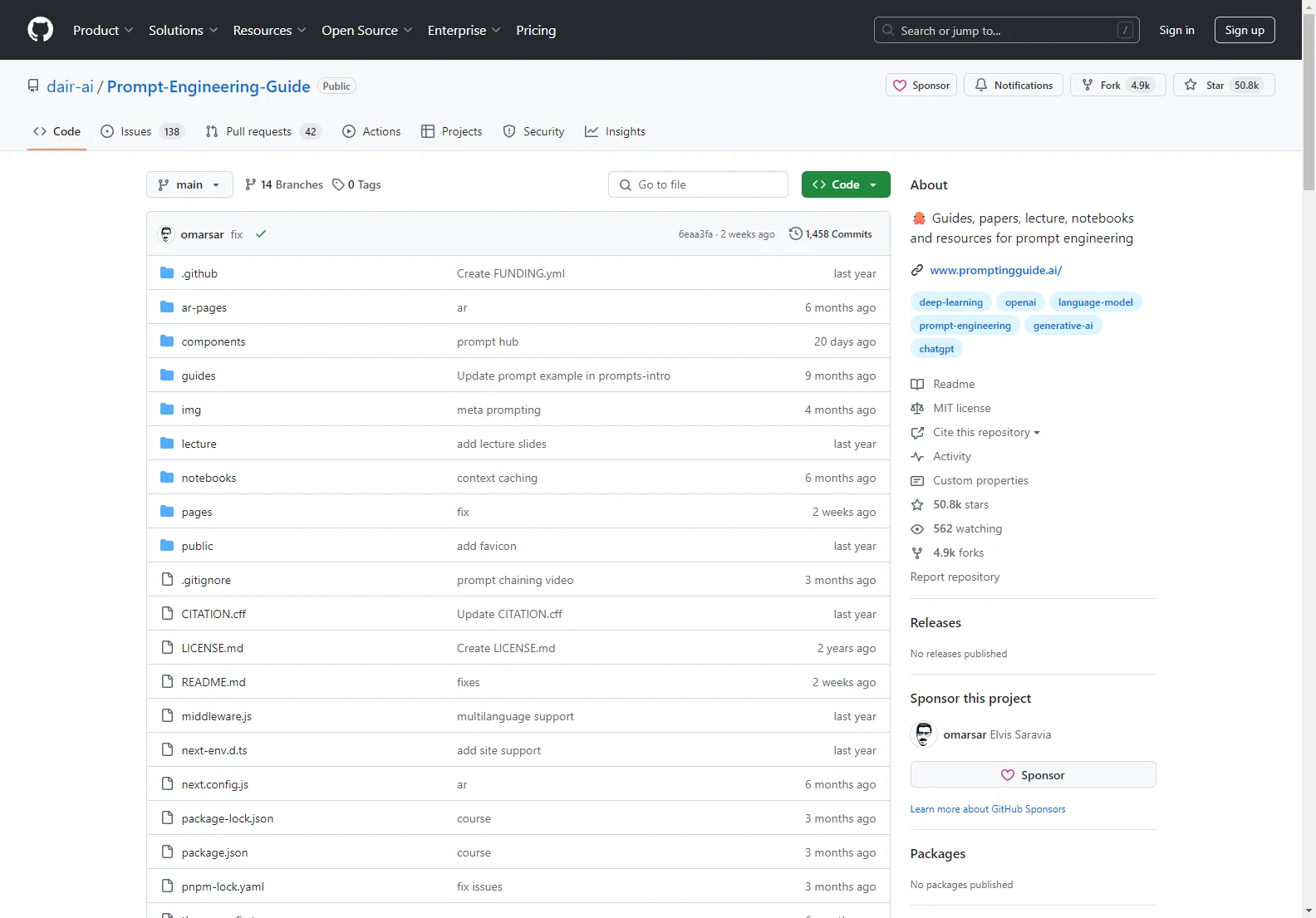Switch to the Issues tab

142,131
